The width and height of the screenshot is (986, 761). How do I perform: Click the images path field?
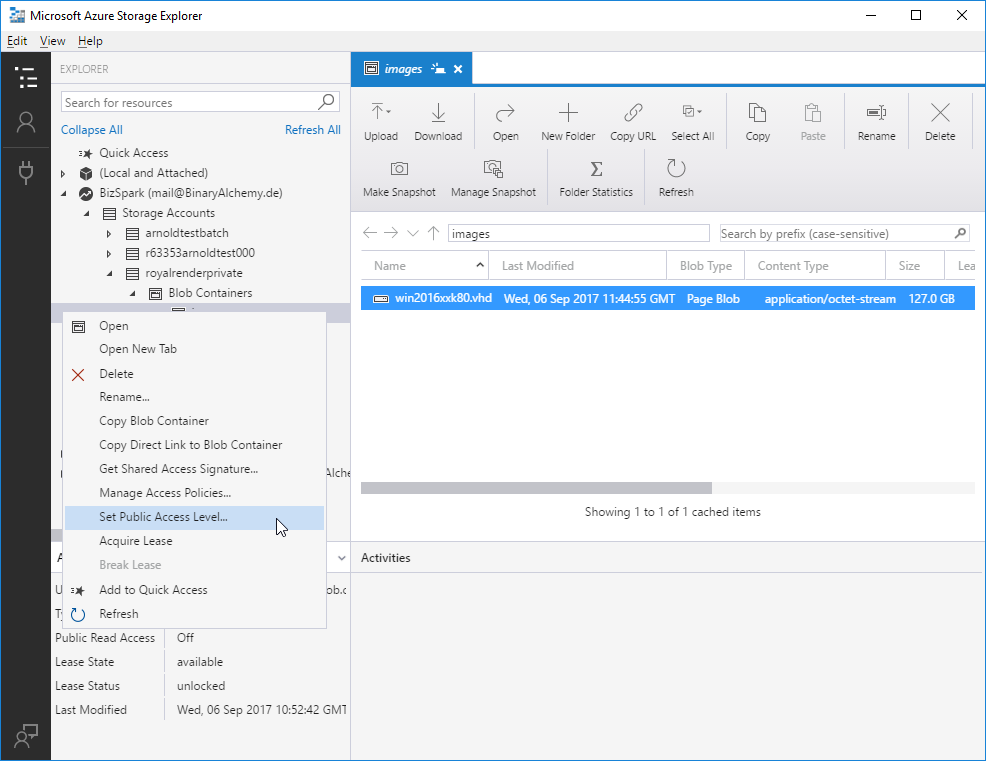click(579, 233)
